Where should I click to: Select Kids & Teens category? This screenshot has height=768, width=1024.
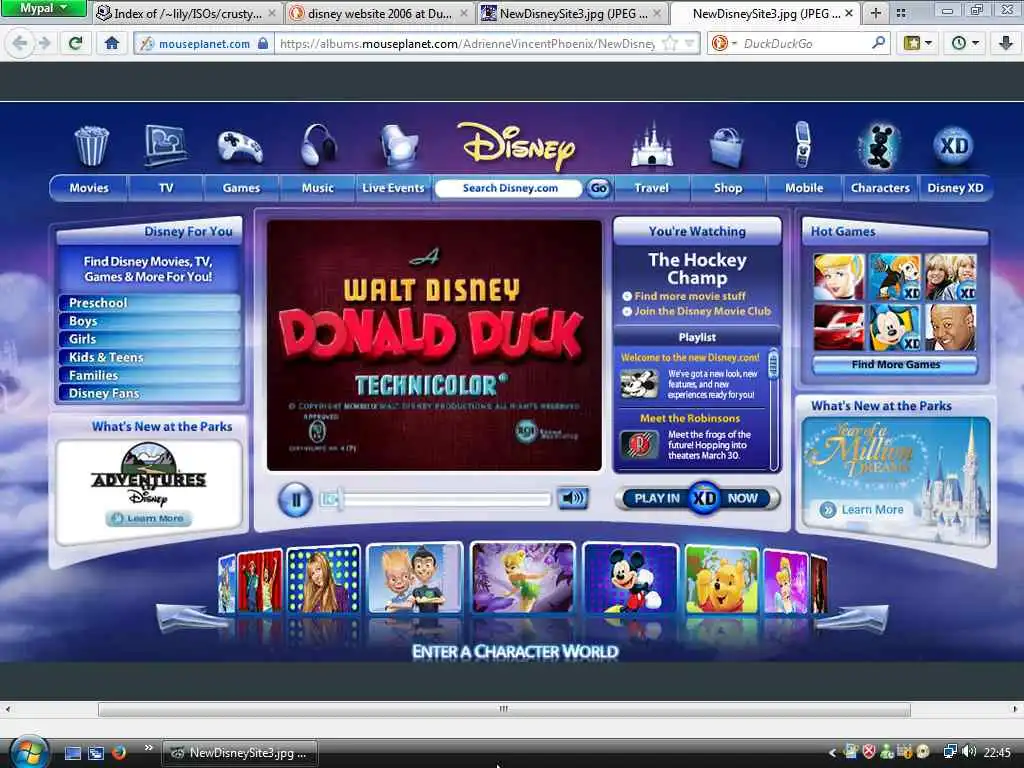(x=149, y=357)
